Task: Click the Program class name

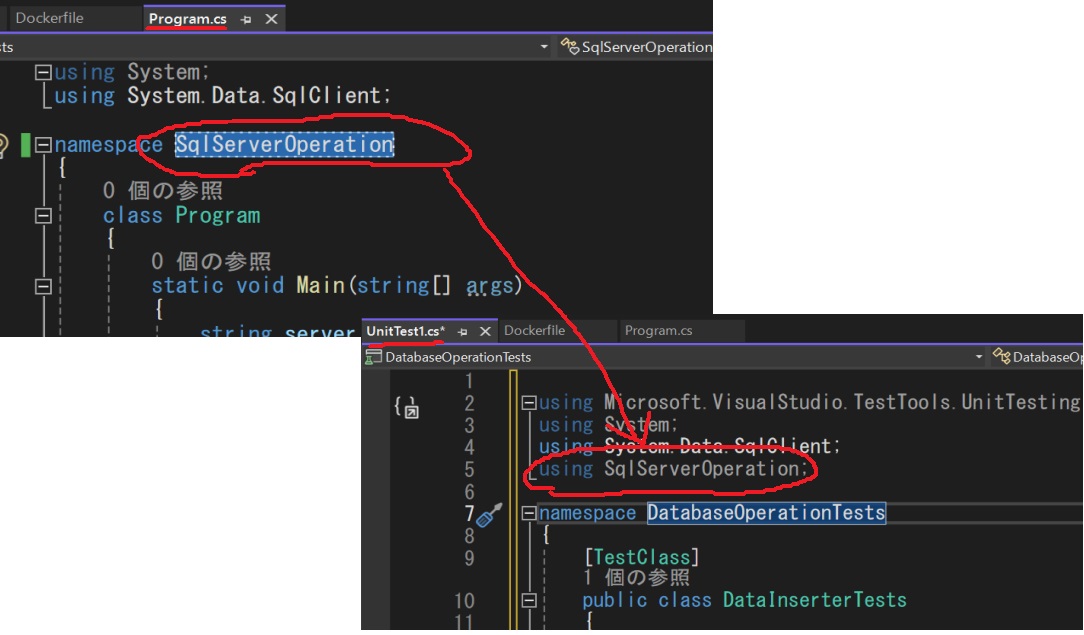Action: coord(218,215)
